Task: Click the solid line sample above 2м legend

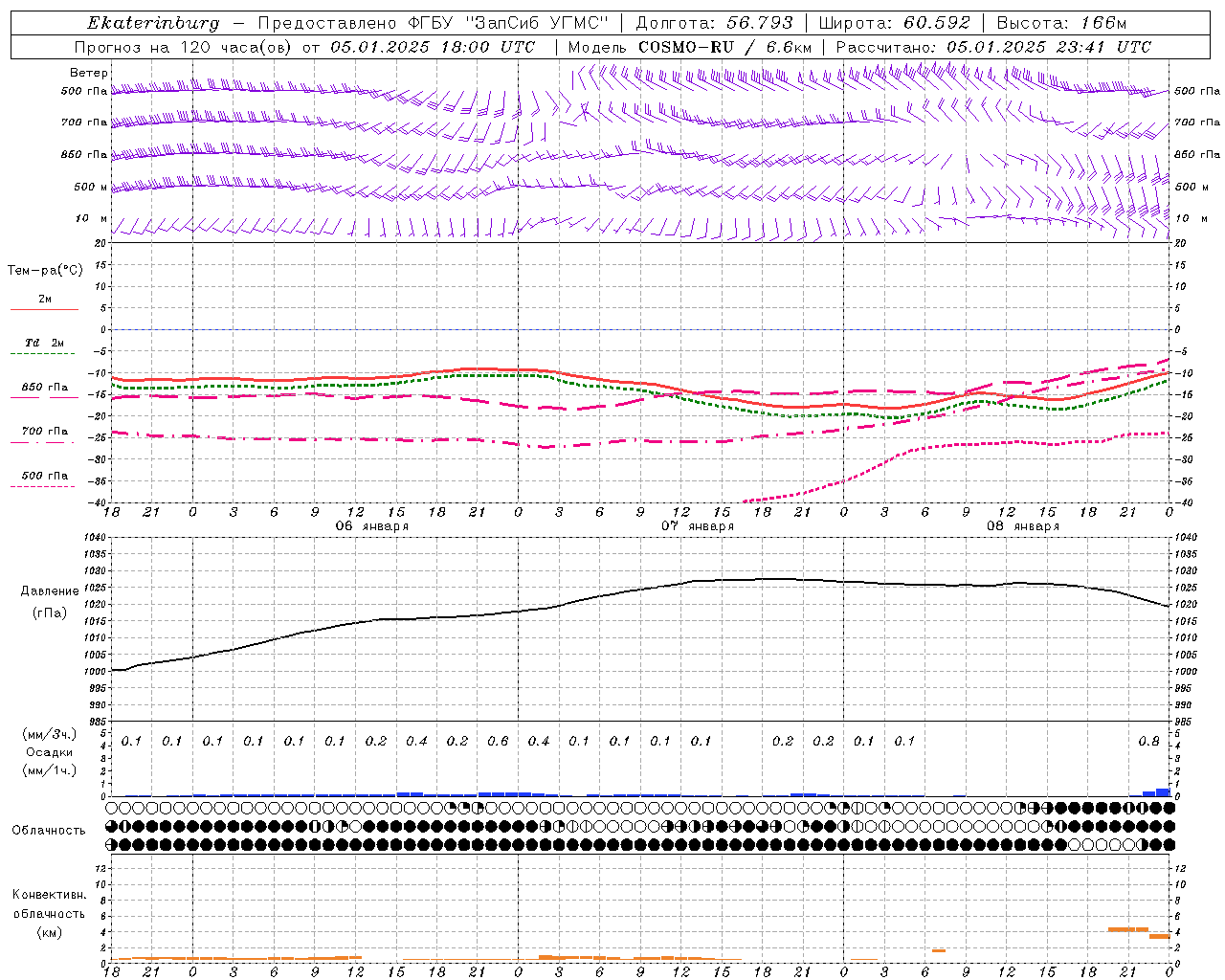Action: [x=44, y=309]
